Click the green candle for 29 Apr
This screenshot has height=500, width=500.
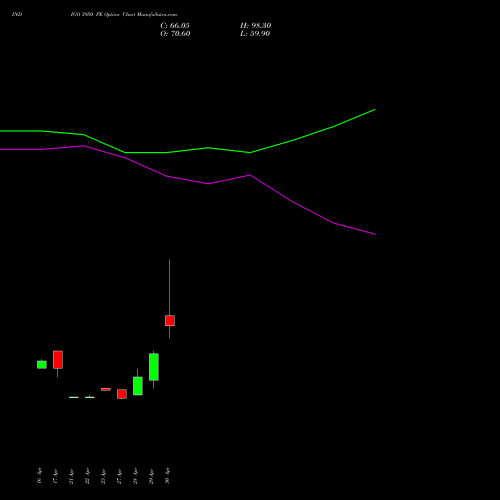[154, 367]
